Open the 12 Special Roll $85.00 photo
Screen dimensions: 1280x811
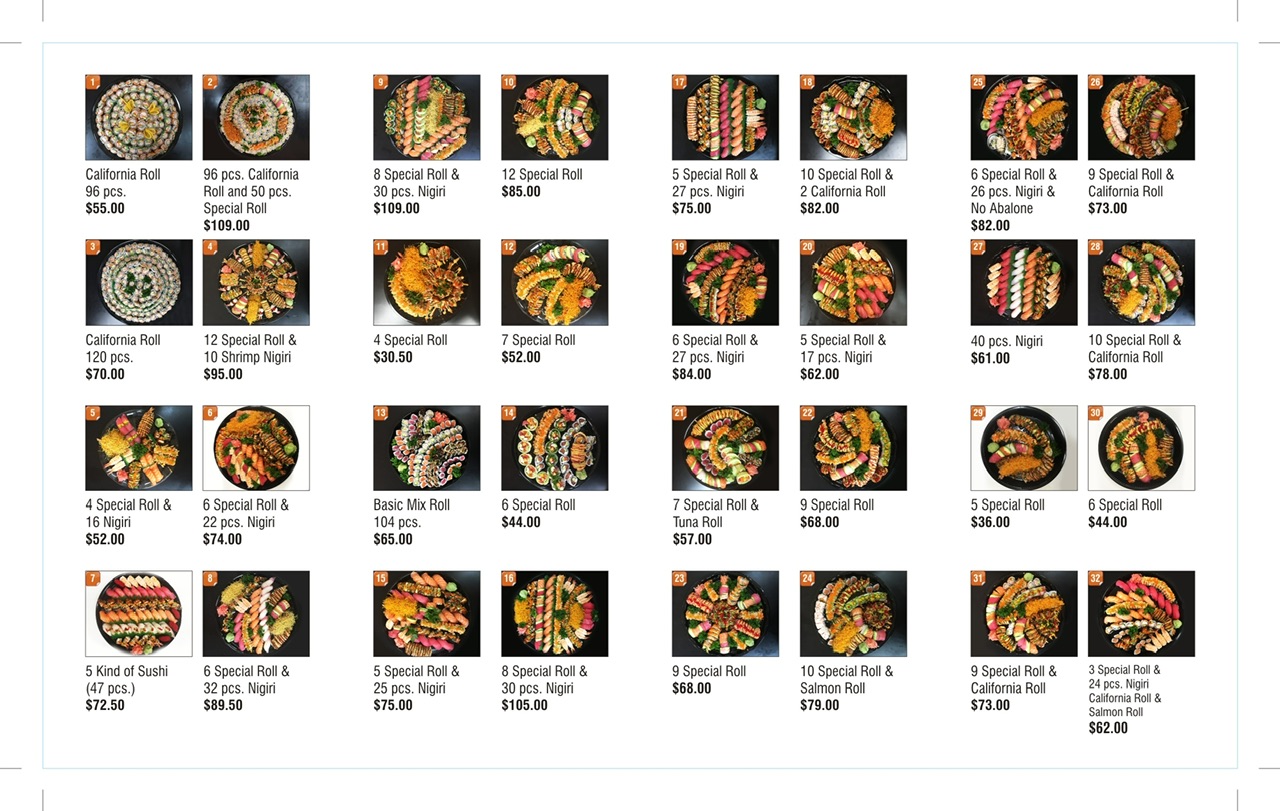pyautogui.click(x=555, y=117)
